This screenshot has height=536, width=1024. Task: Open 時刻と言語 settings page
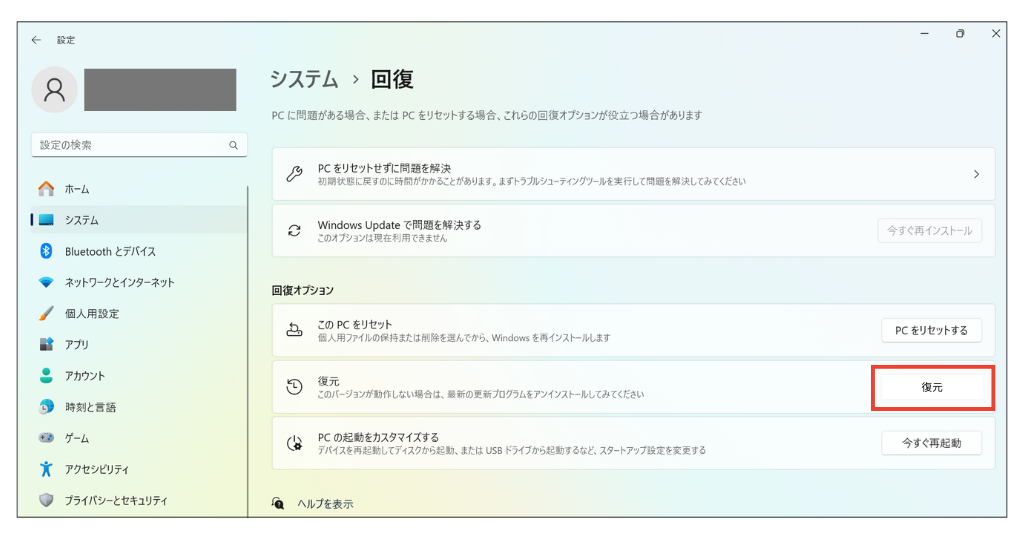click(139, 407)
